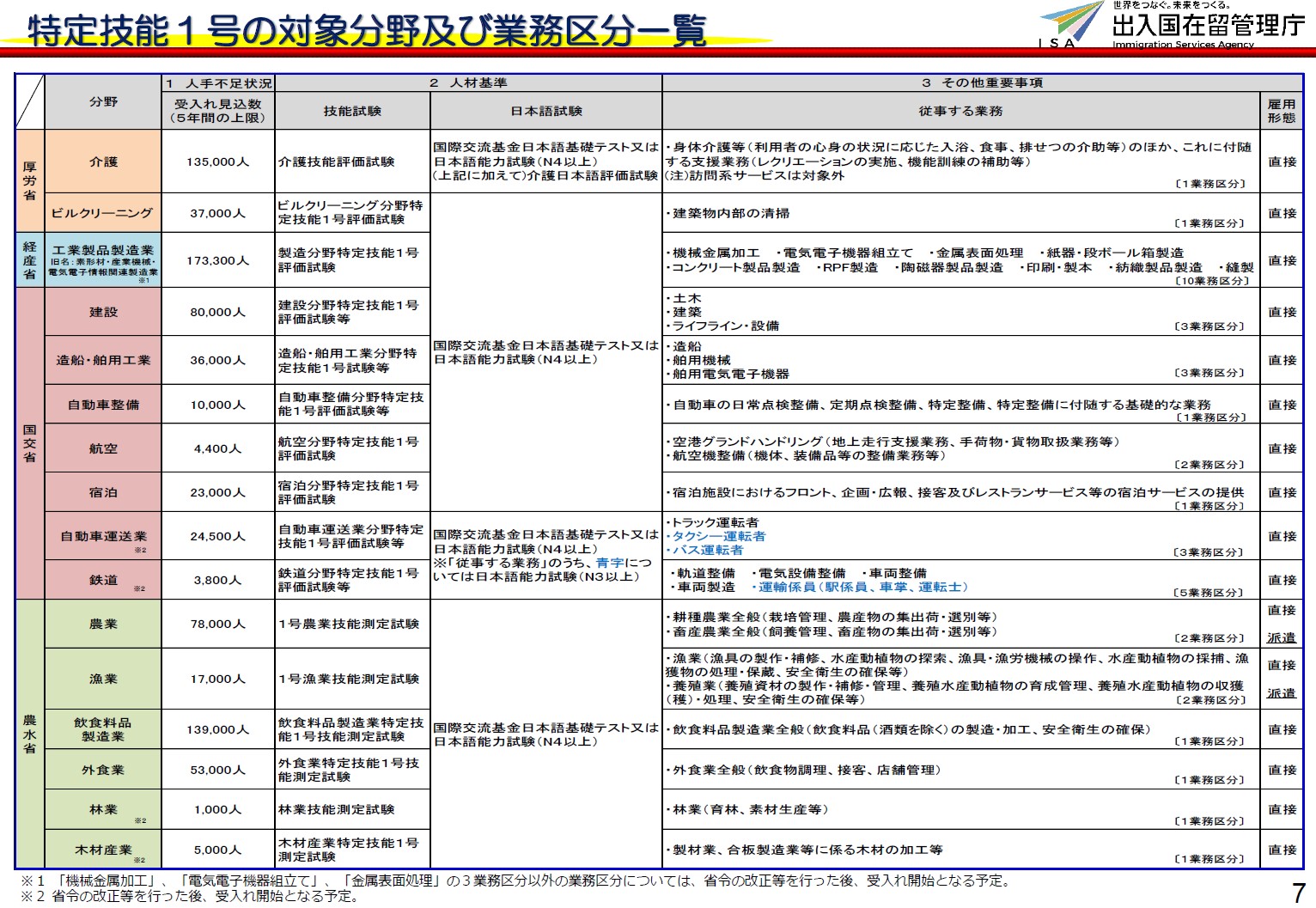Click the 農水省 ministry cell
The width and height of the screenshot is (1316, 908).
29,734
